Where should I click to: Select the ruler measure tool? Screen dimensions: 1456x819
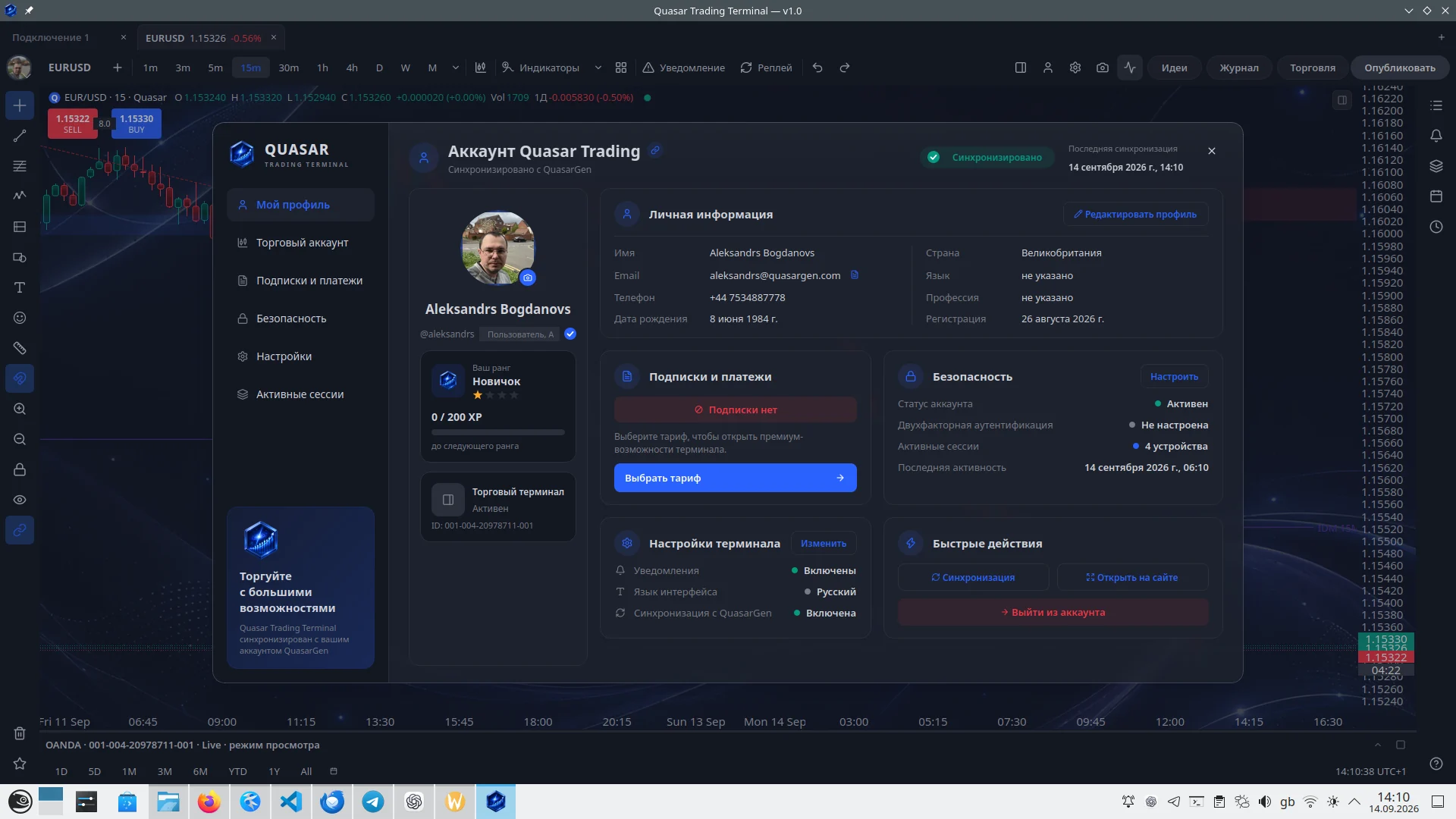point(20,348)
